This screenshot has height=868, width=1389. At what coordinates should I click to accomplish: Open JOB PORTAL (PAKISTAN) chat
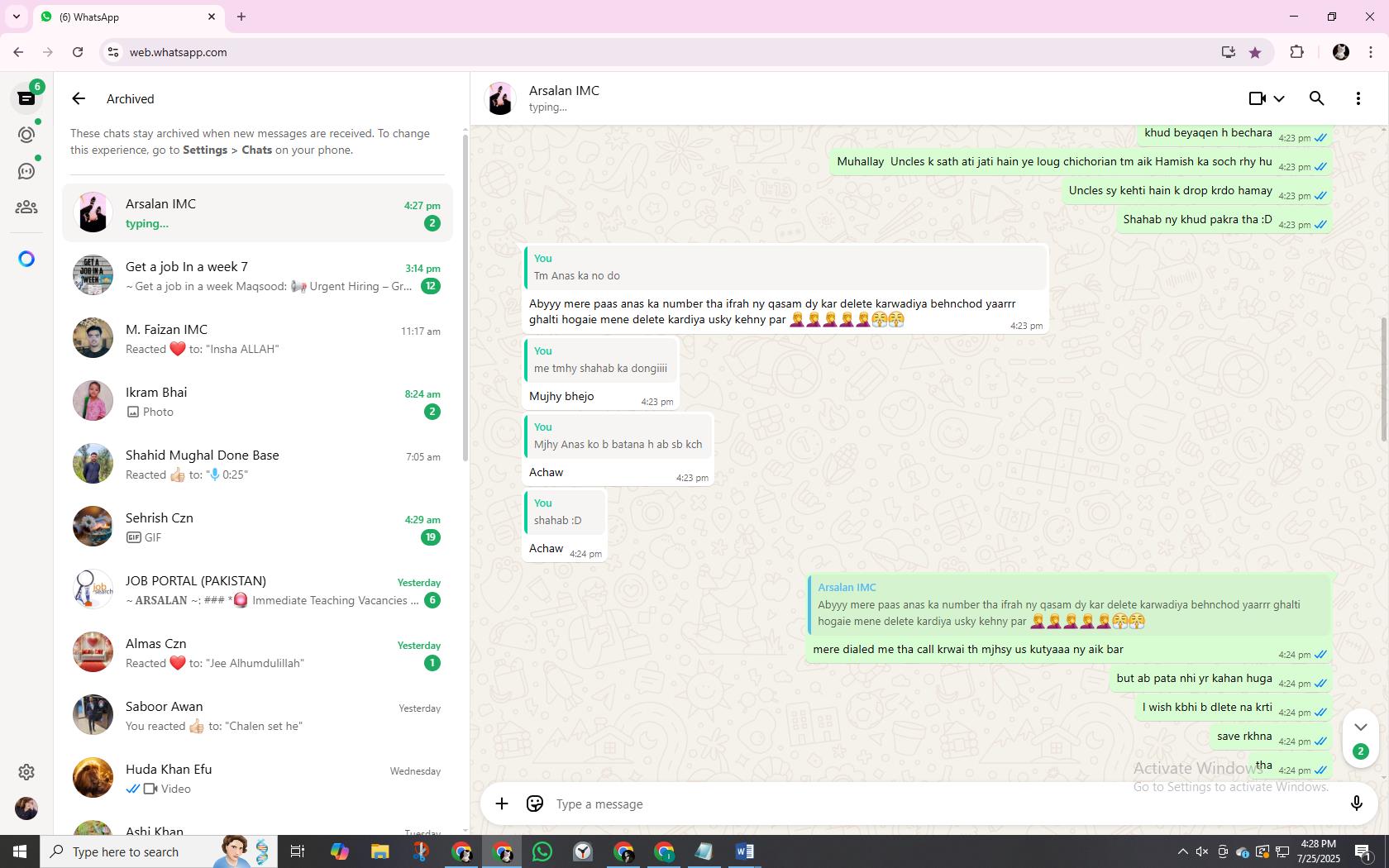257,590
